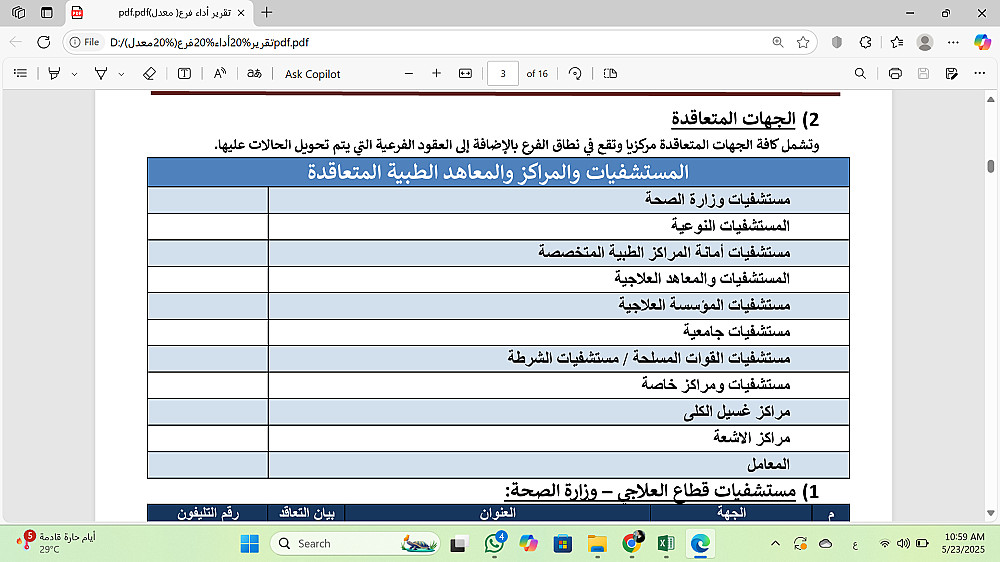Search within the PDF
Viewport: 1000px width, 562px height.
(860, 74)
